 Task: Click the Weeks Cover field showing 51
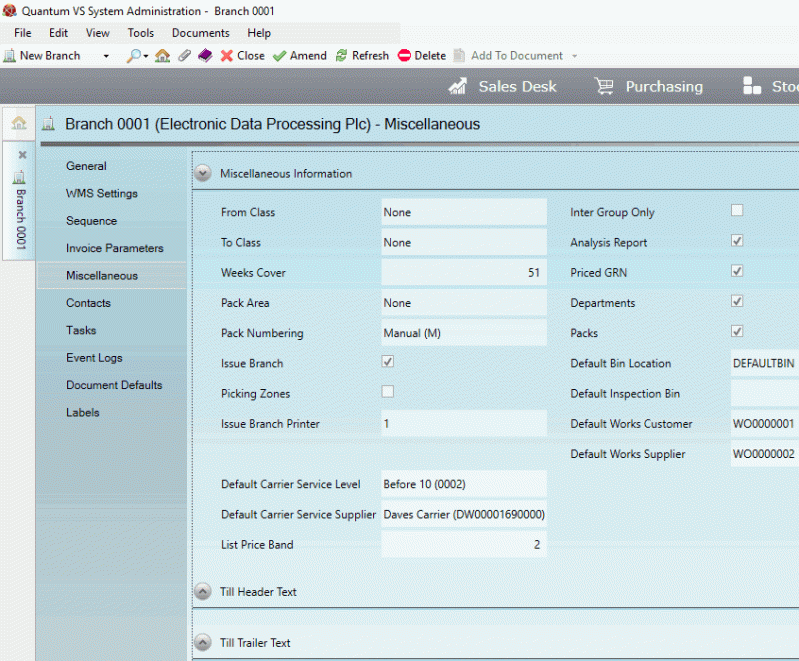[464, 273]
